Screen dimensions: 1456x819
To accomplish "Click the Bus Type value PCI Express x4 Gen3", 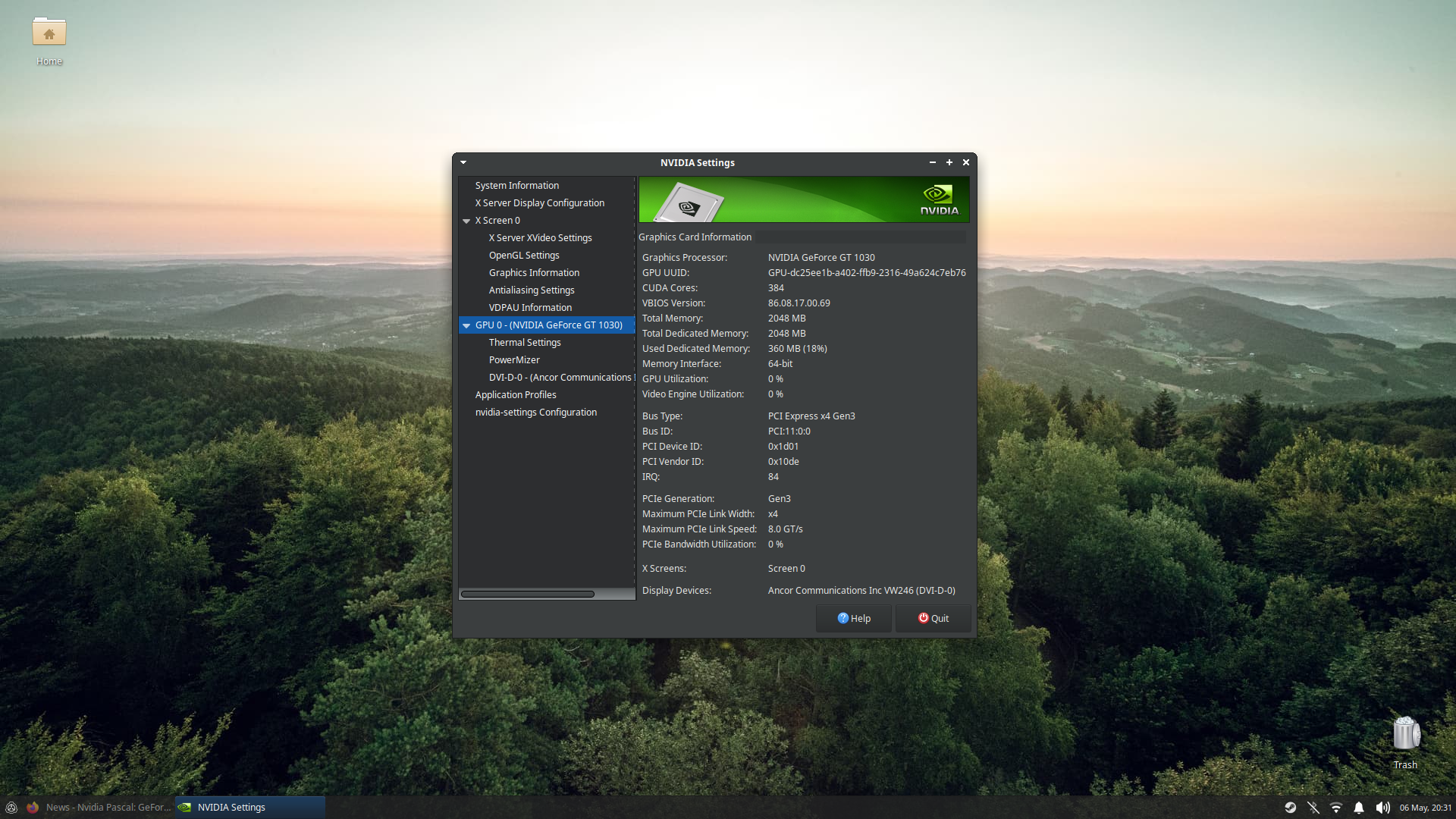I will [x=811, y=416].
